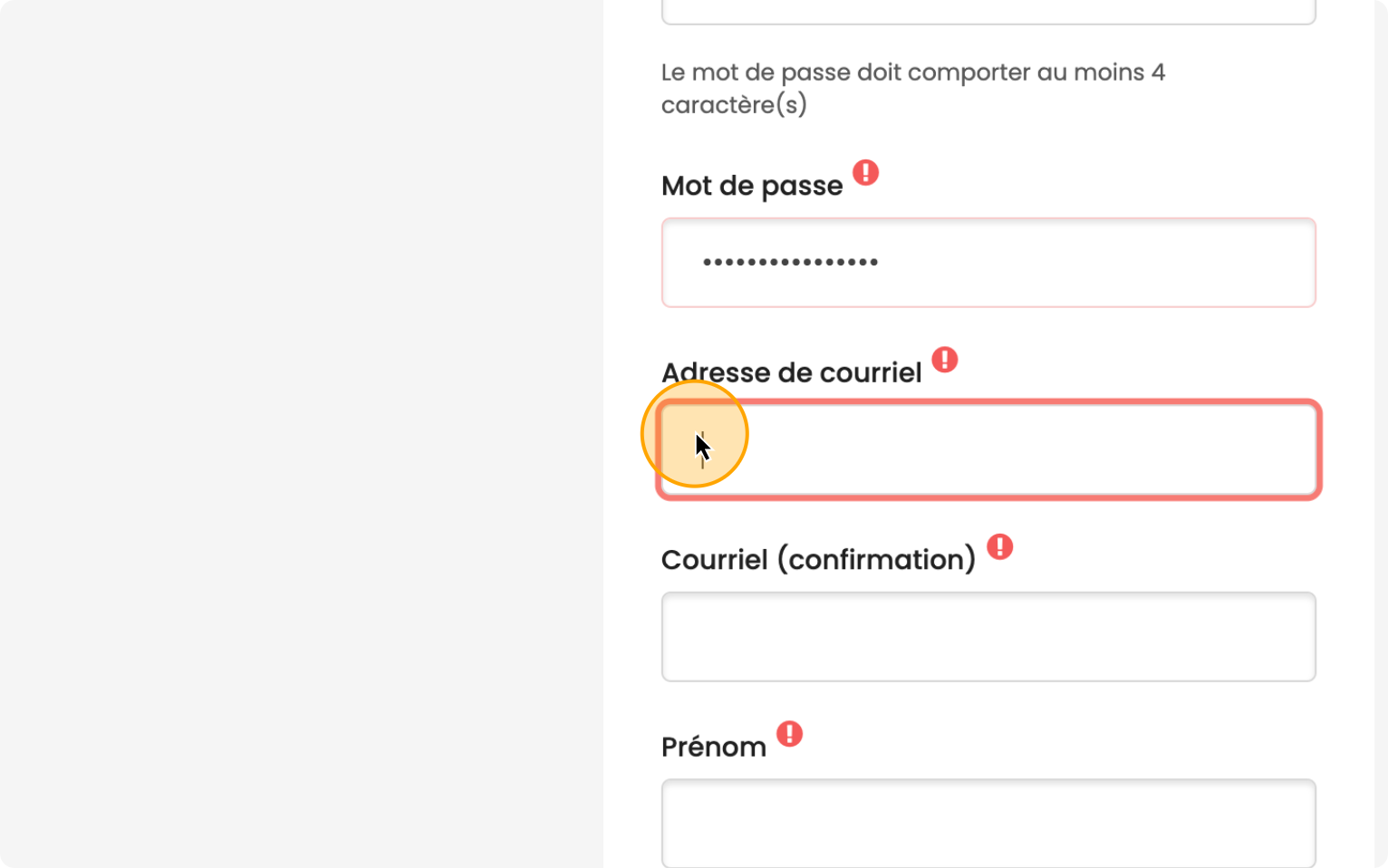The width and height of the screenshot is (1388, 868).
Task: Click the red exclamation icon after Courriel (confirmation)
Action: [x=999, y=546]
